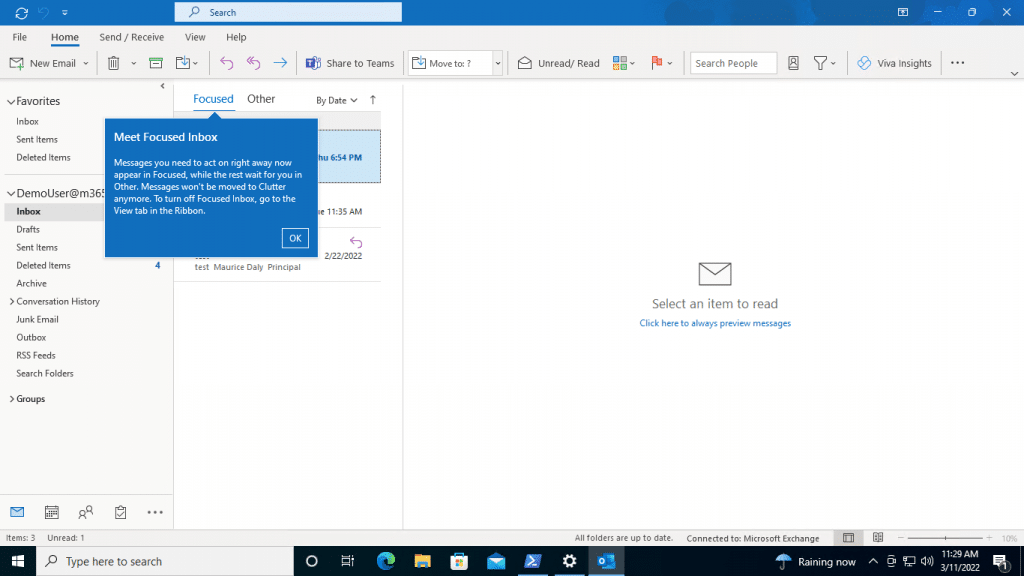Viewport: 1024px width, 576px height.
Task: Click the navigation bar's more options ellipsis
Action: tap(155, 513)
